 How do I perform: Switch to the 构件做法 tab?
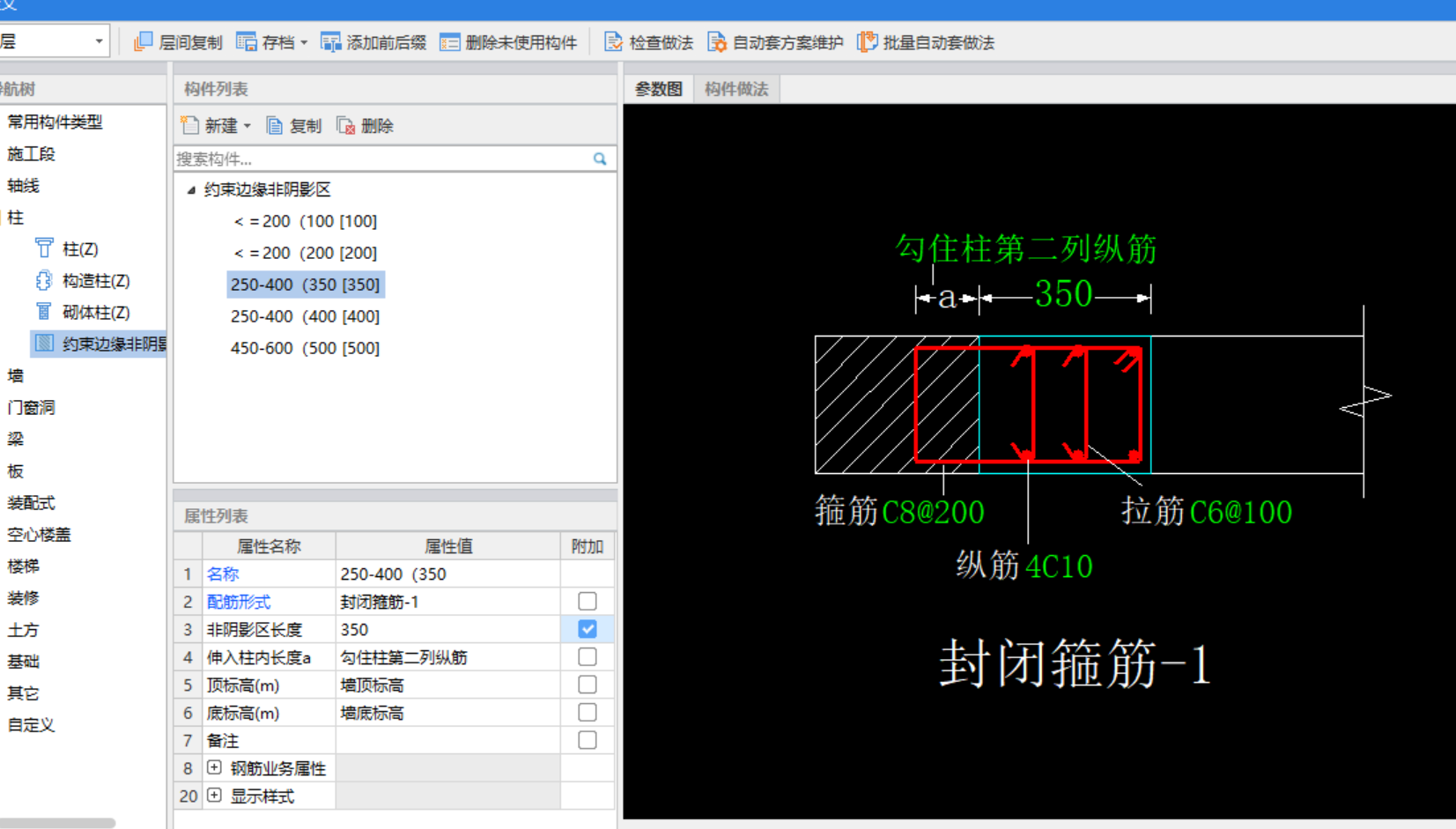click(x=736, y=89)
